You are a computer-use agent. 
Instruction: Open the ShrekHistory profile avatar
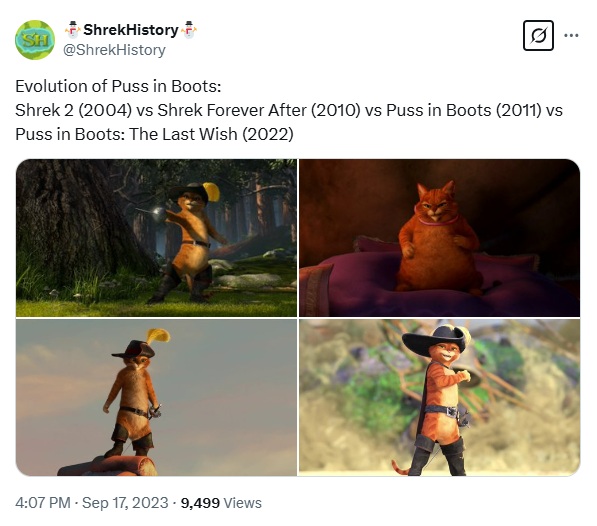point(35,40)
